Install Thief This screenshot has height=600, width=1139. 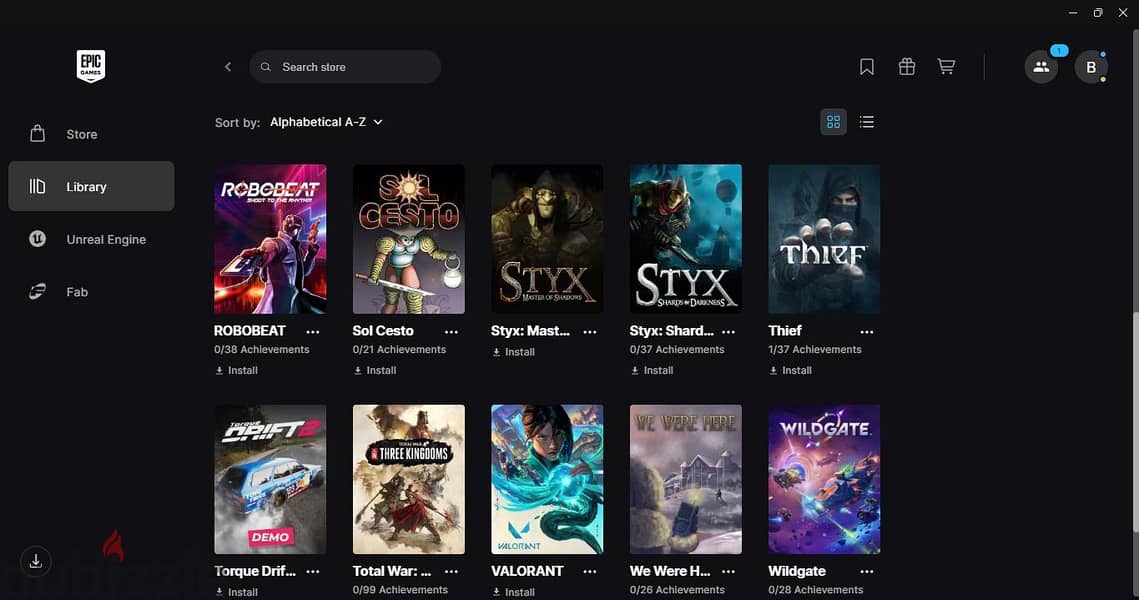(790, 370)
